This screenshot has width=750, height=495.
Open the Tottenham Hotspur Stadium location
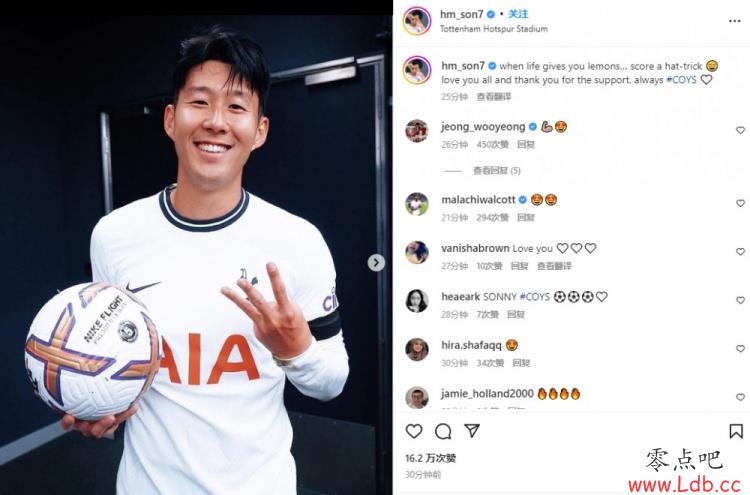tap(494, 29)
